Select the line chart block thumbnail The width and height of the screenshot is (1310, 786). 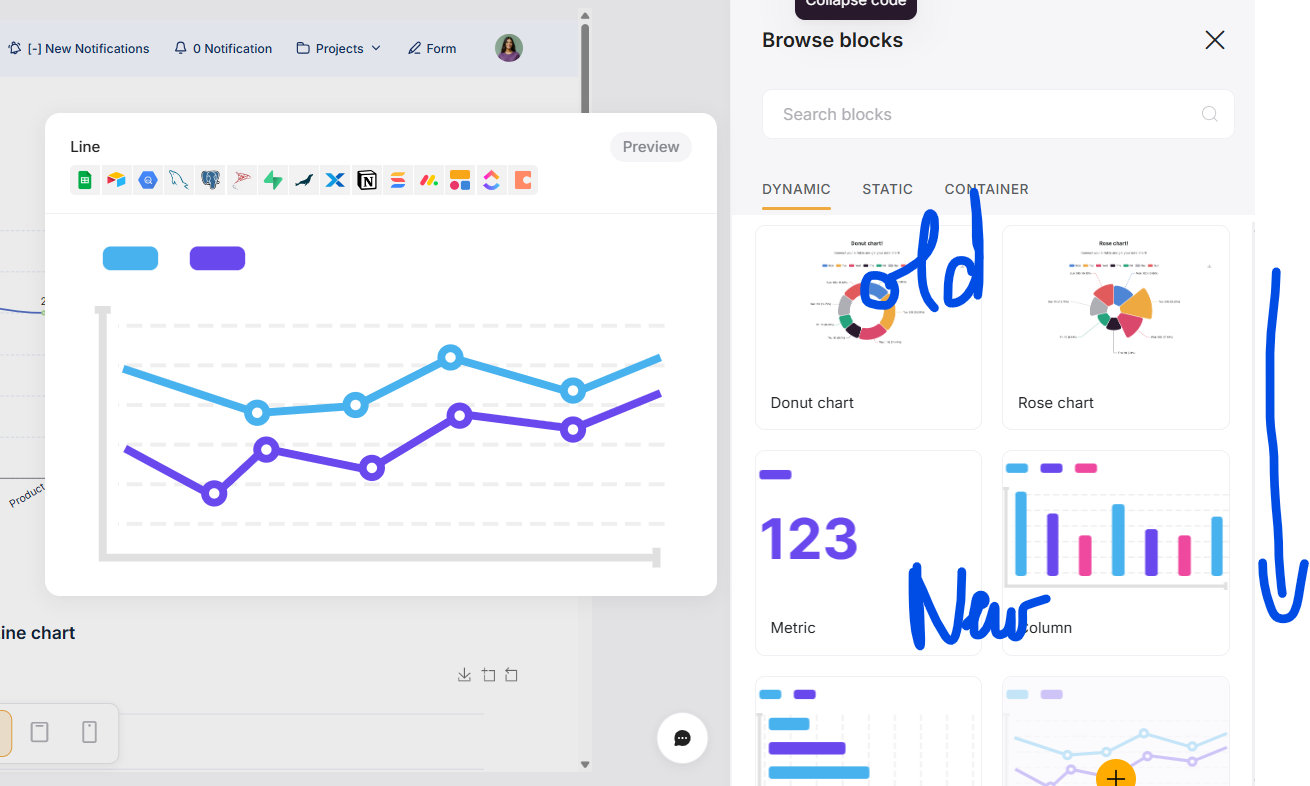point(1115,731)
